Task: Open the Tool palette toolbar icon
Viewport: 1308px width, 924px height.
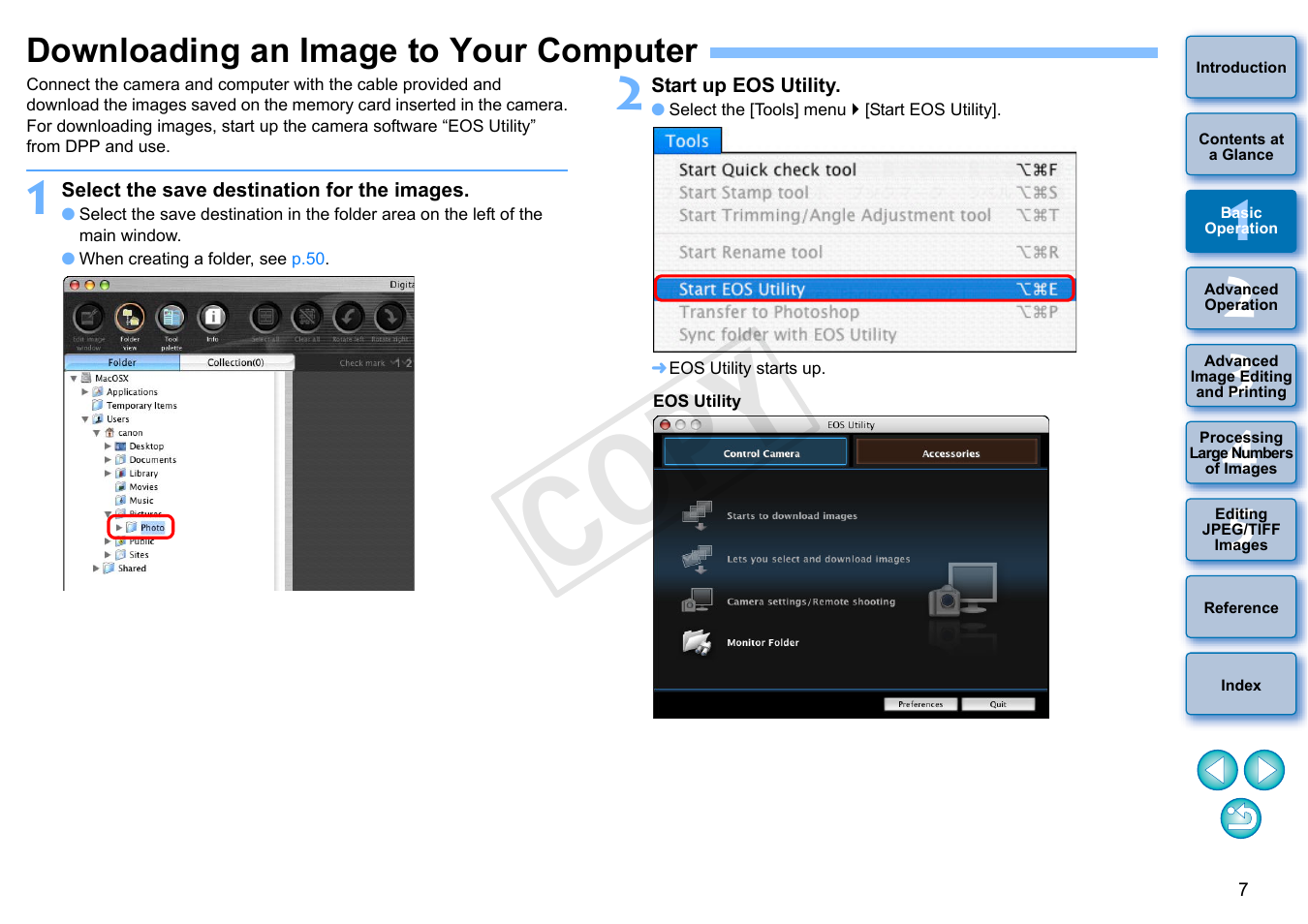Action: click(171, 317)
